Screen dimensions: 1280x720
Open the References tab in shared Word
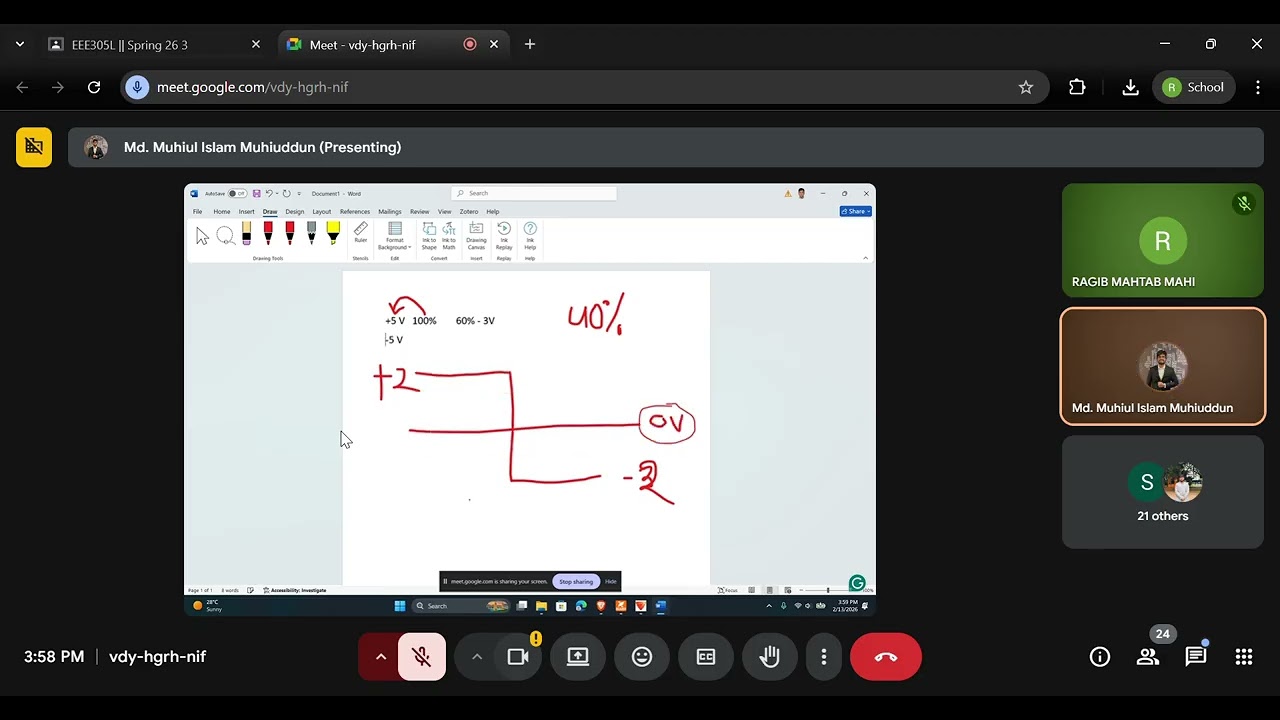coord(355,211)
